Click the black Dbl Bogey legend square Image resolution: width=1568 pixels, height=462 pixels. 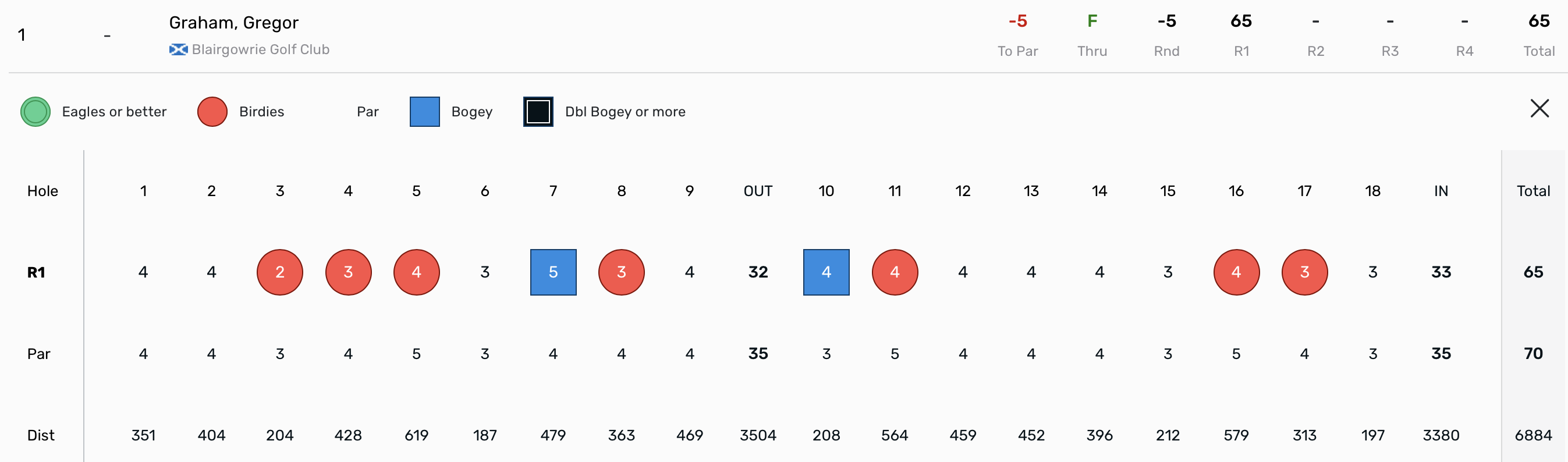coord(538,112)
